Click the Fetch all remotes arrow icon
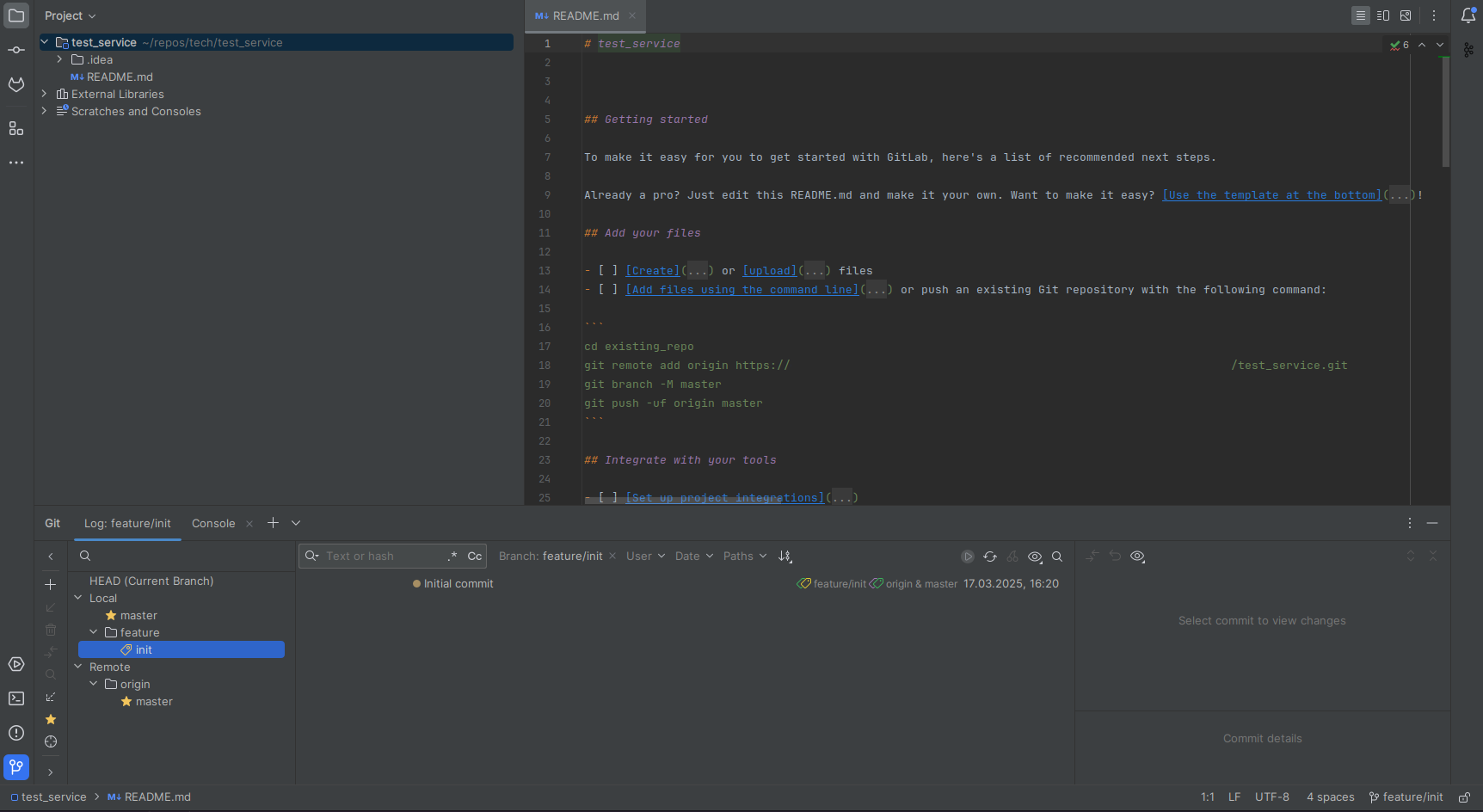This screenshot has width=1483, height=812. click(51, 697)
